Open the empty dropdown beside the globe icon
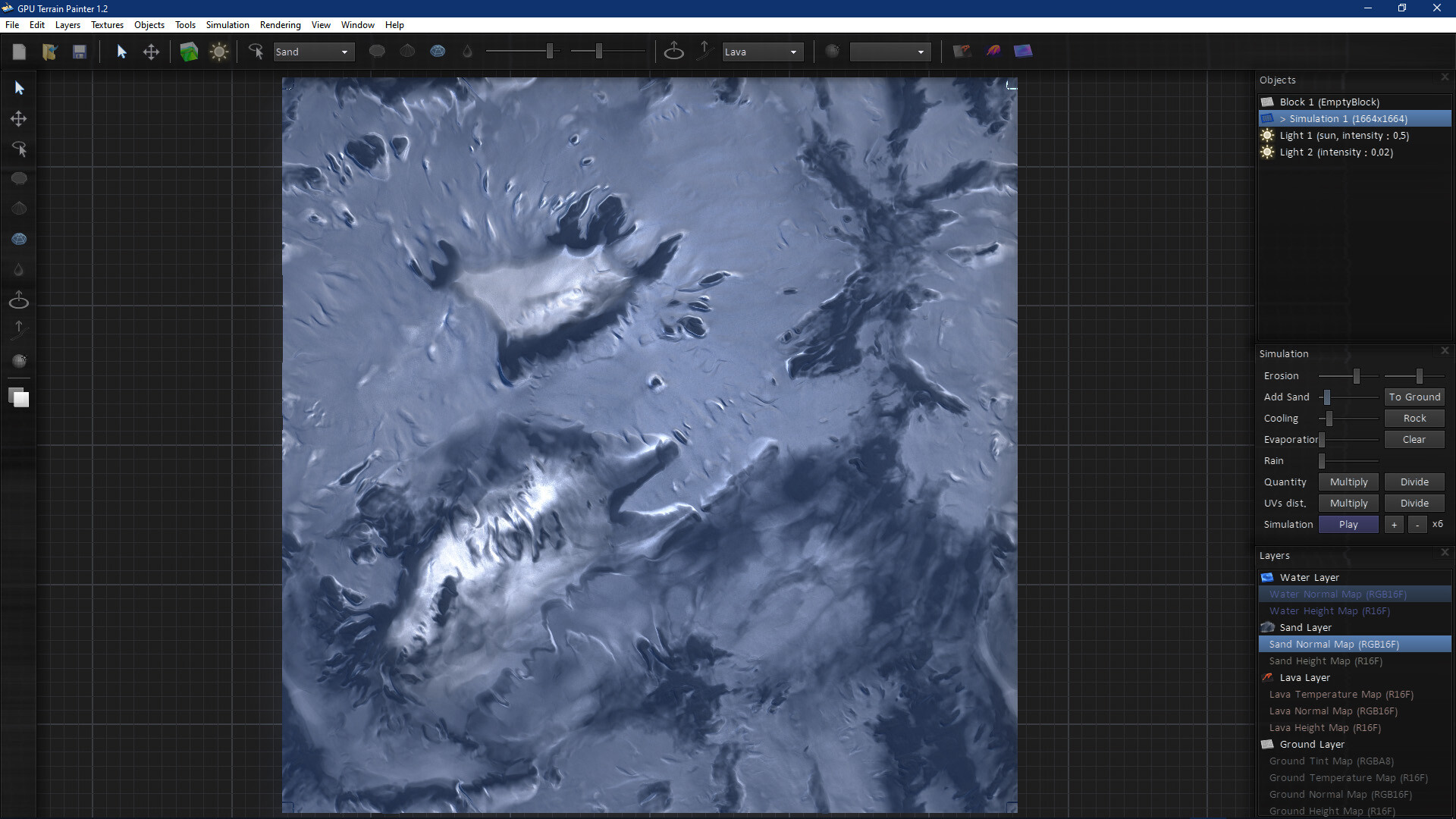The image size is (1456, 819). [x=890, y=52]
